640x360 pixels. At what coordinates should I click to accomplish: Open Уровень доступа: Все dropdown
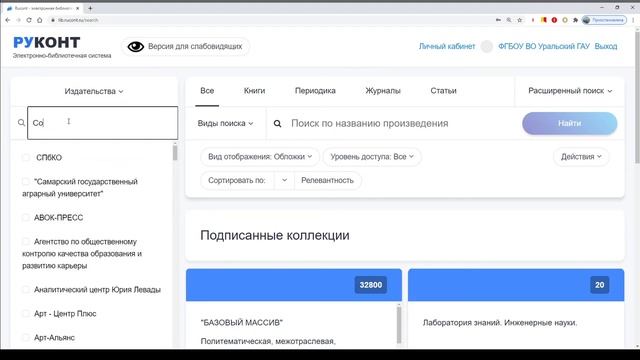pyautogui.click(x=372, y=157)
